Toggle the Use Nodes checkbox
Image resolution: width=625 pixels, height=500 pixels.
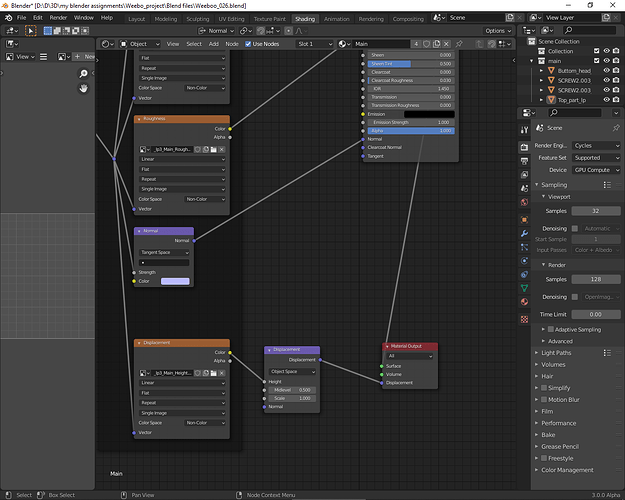click(x=248, y=44)
